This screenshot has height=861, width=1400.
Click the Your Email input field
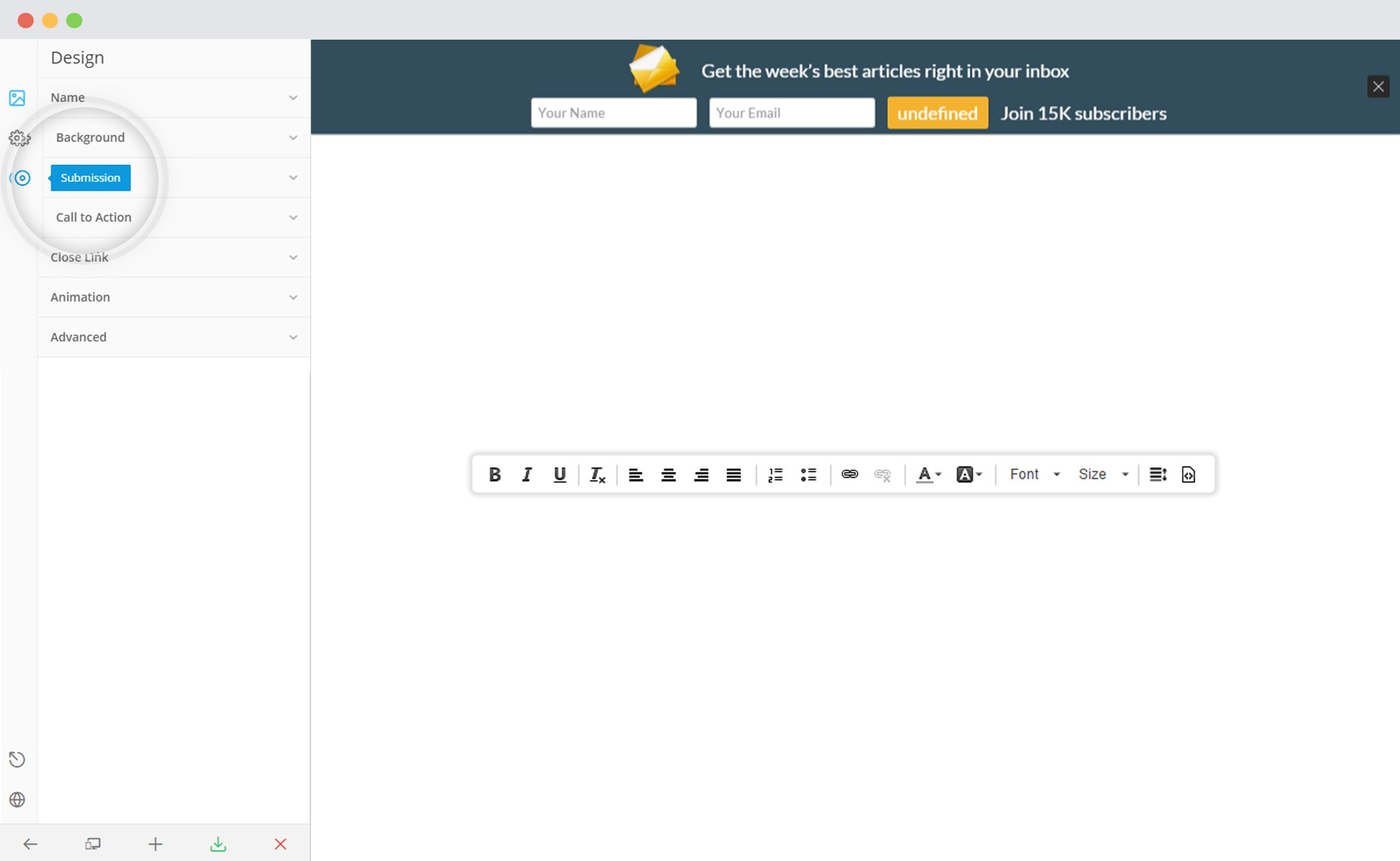792,113
